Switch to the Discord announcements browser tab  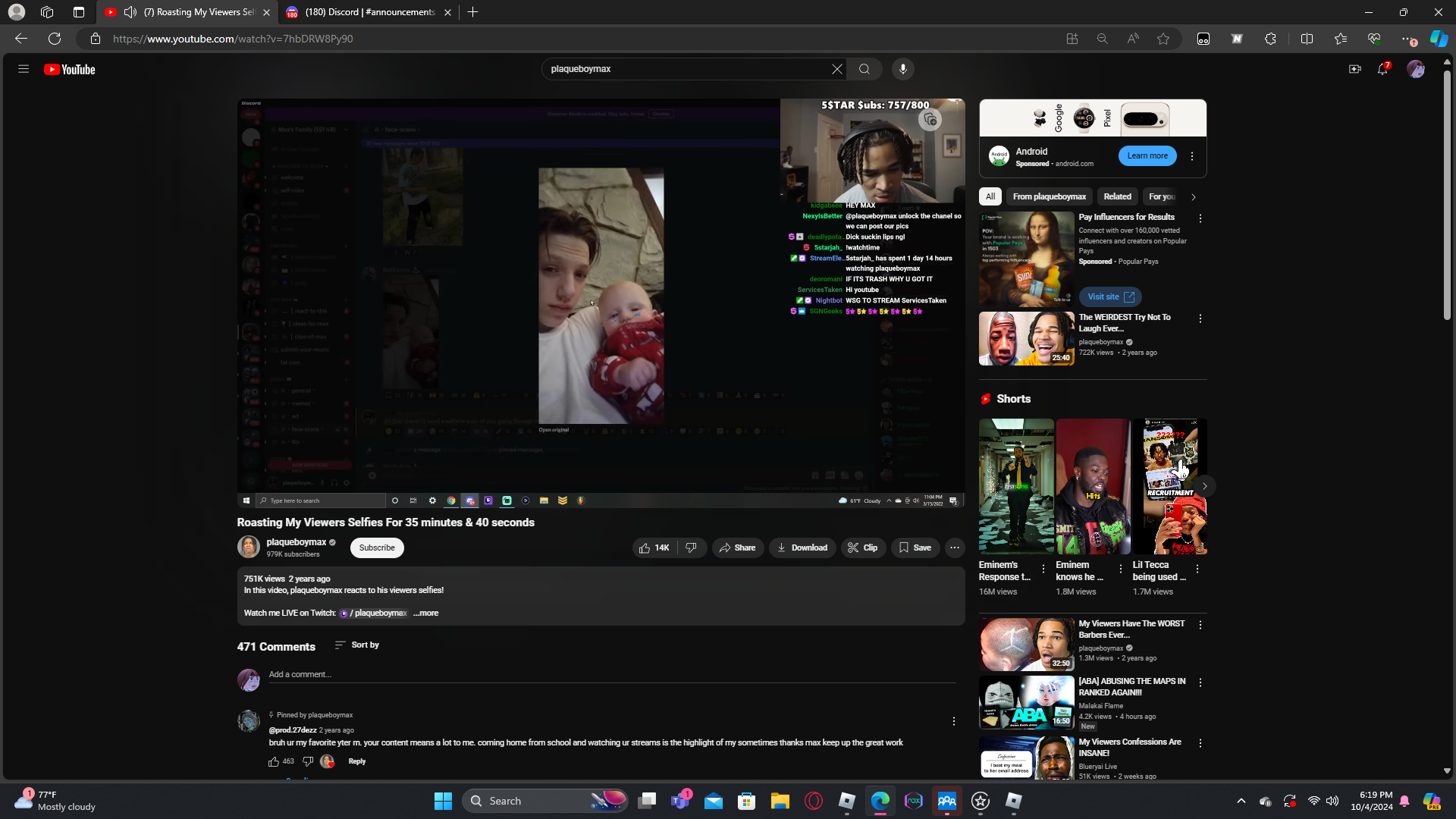pos(369,12)
